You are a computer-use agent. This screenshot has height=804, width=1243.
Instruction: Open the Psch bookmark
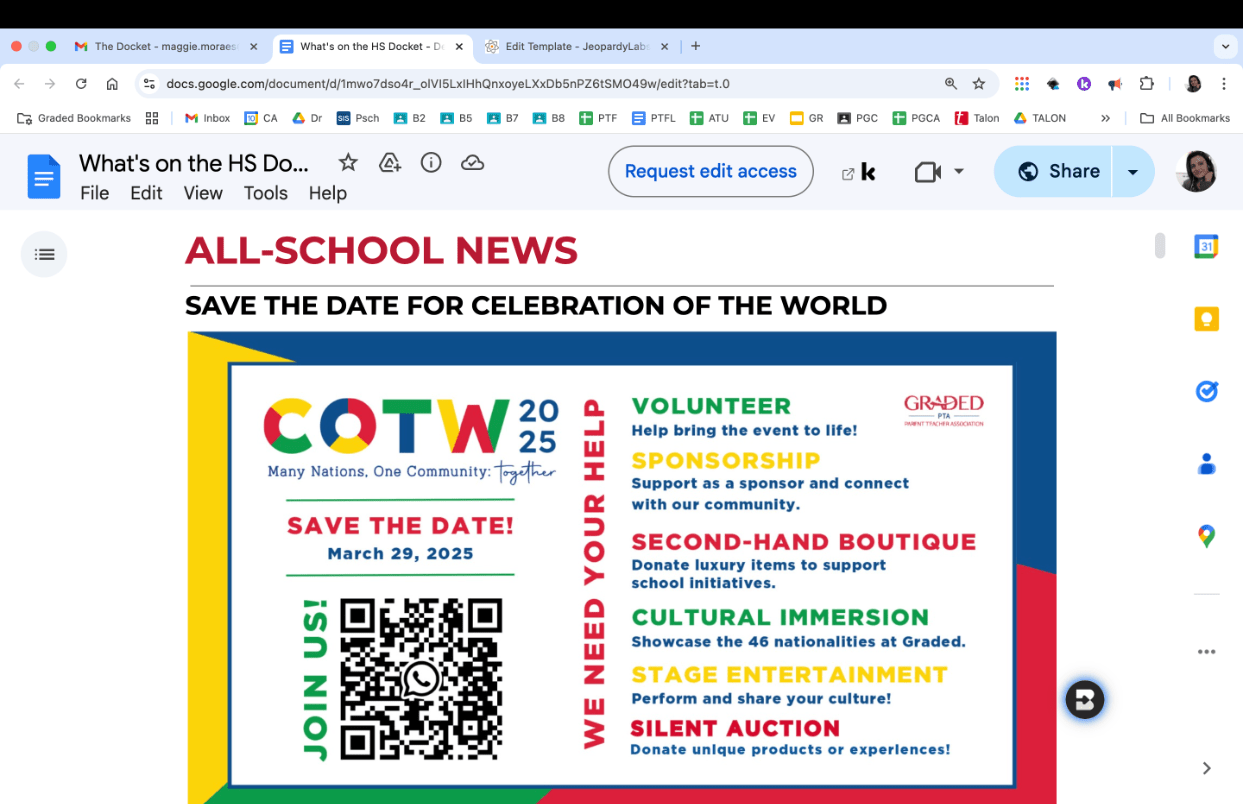(x=358, y=118)
